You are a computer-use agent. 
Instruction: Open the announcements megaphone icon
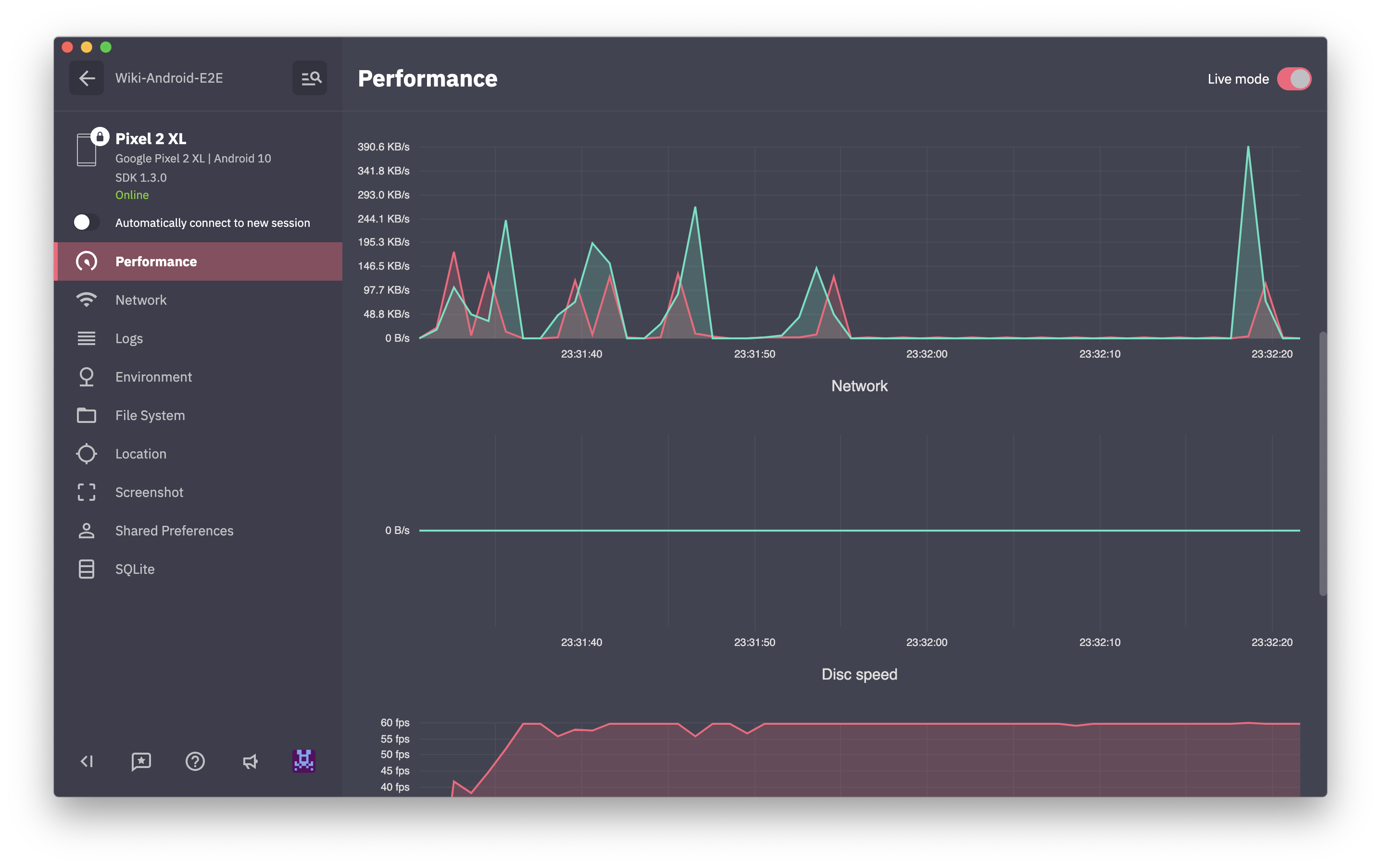tap(250, 761)
